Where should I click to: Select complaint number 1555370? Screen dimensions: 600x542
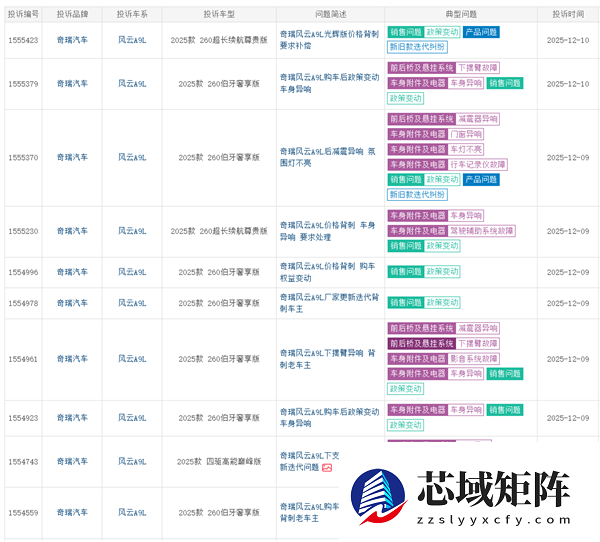point(23,158)
